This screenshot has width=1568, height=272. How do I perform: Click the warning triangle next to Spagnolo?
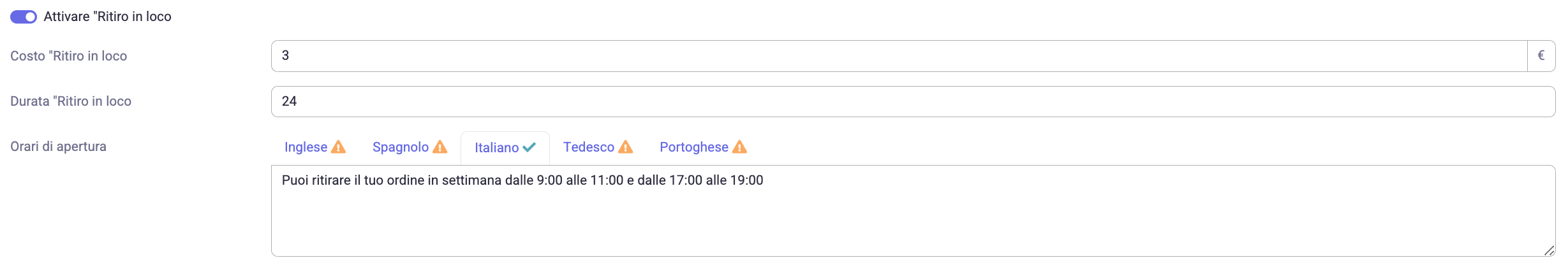click(x=440, y=147)
